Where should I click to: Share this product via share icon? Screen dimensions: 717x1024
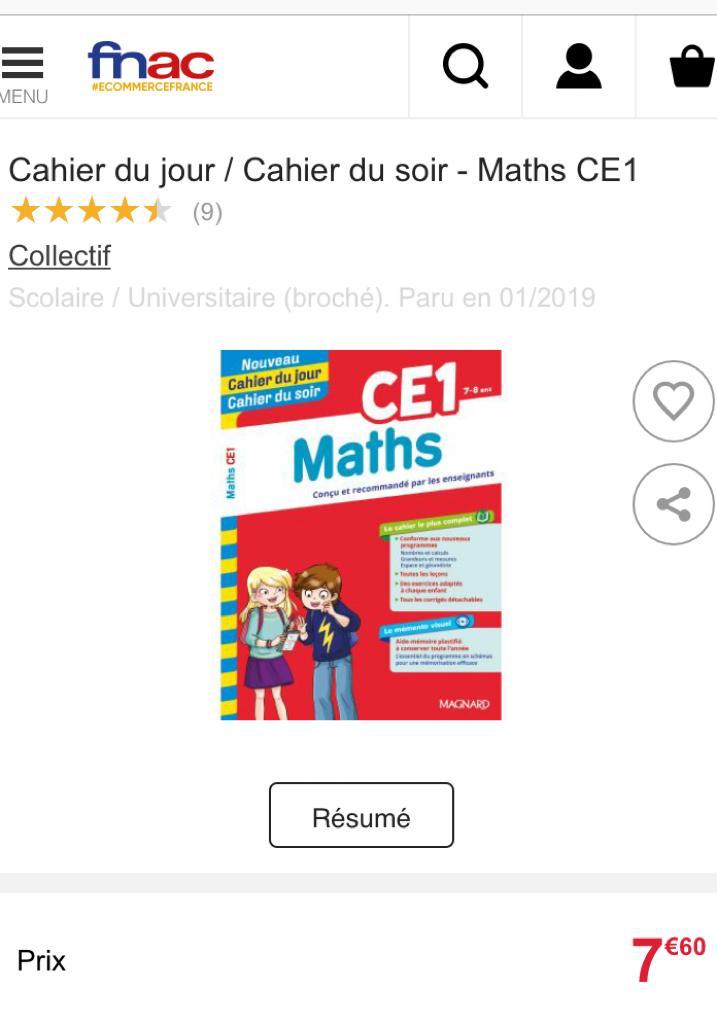[x=673, y=504]
